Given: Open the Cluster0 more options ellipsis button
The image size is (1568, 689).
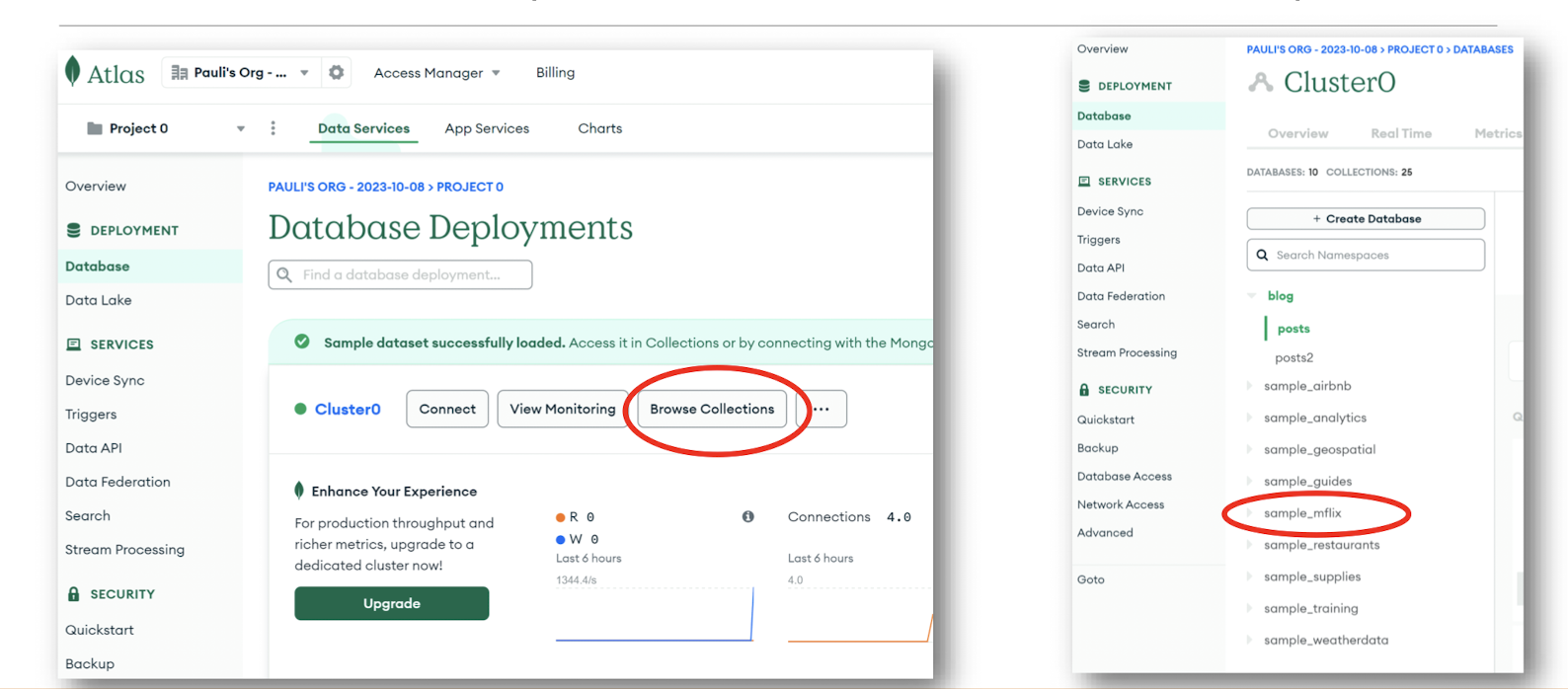Looking at the screenshot, I should tap(822, 409).
